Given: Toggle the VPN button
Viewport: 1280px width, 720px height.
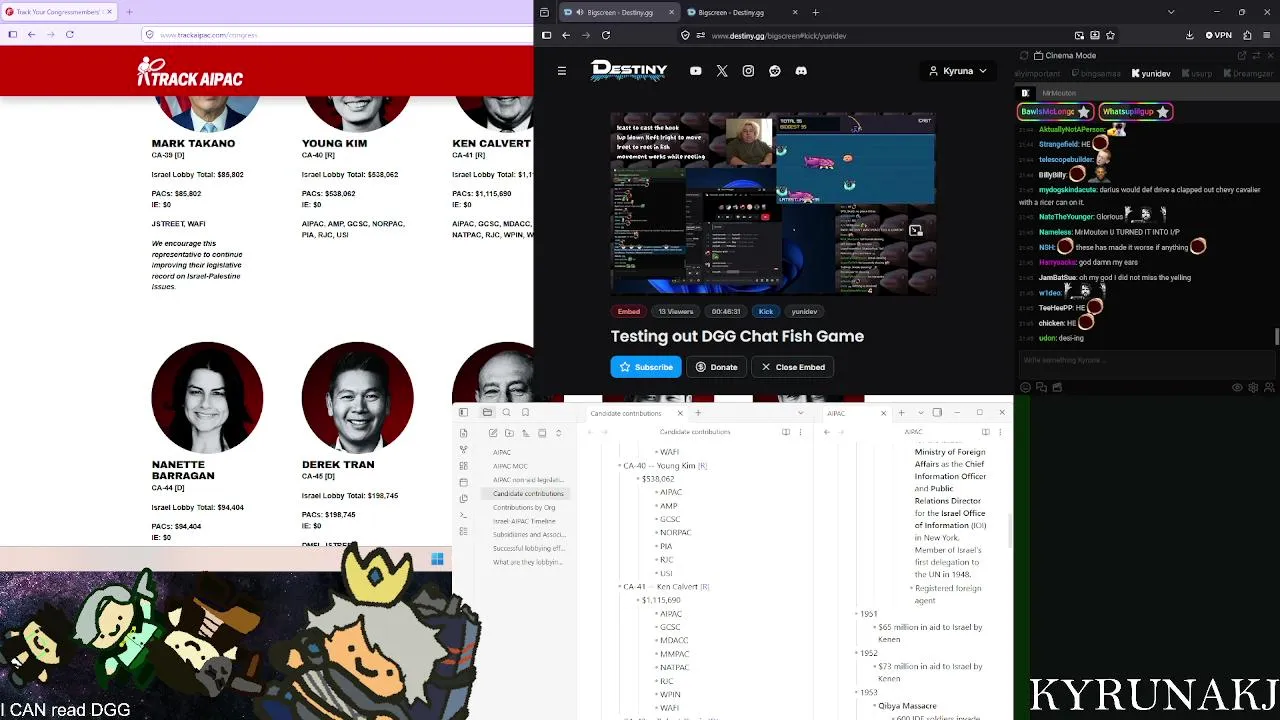Looking at the screenshot, I should pyautogui.click(x=1218, y=35).
